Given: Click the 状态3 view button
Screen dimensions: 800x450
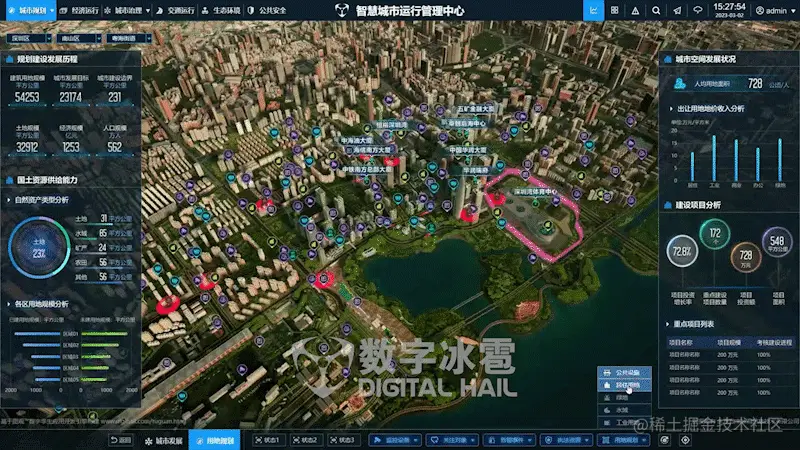Looking at the screenshot, I should pyautogui.click(x=342, y=440).
